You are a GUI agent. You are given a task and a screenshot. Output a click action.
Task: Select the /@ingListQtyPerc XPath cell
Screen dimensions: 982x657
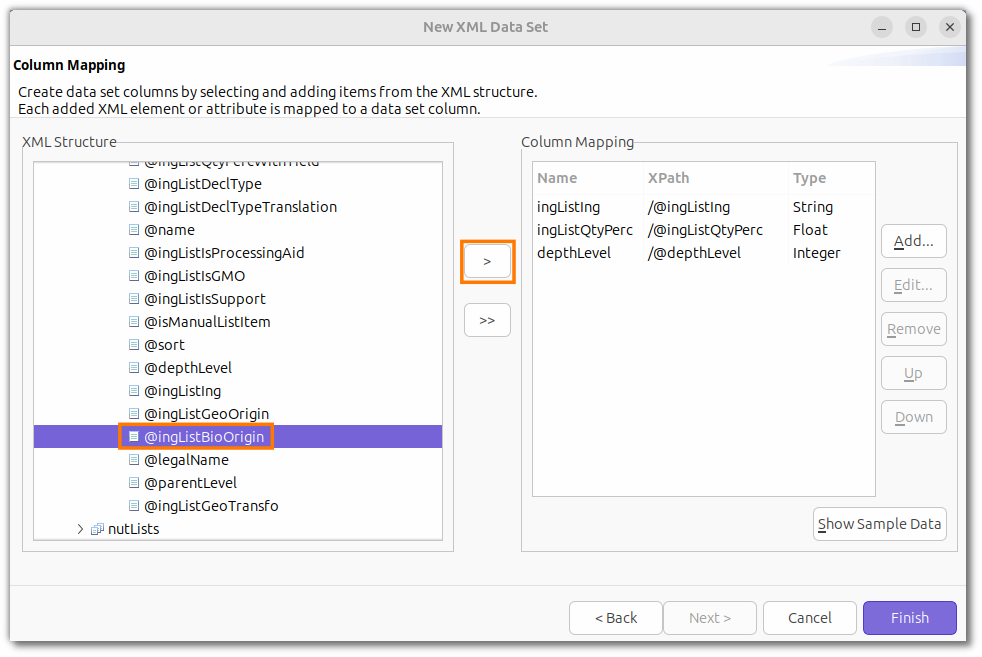705,230
